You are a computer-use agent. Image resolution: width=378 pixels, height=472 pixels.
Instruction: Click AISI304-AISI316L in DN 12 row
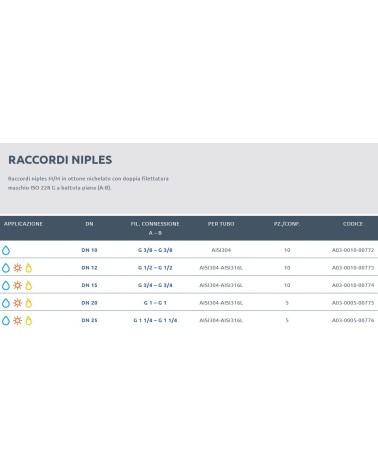pyautogui.click(x=221, y=268)
